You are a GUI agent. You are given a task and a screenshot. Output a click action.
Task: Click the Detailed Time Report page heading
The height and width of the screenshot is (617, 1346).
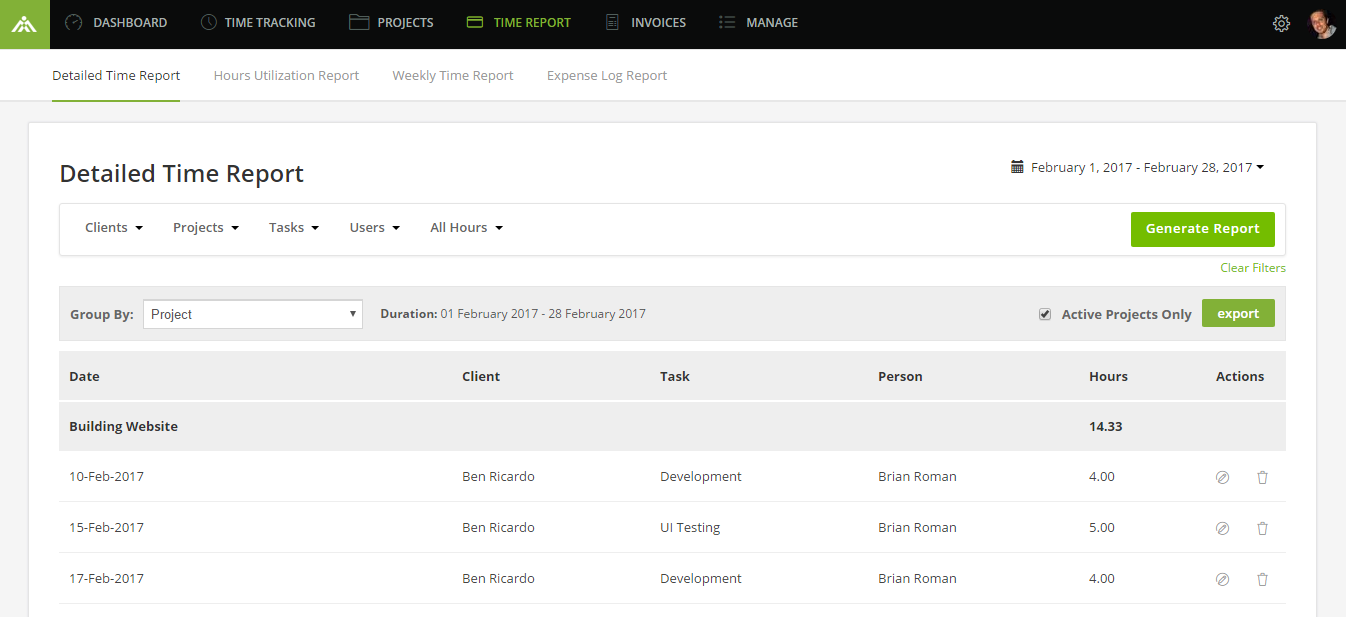click(182, 173)
